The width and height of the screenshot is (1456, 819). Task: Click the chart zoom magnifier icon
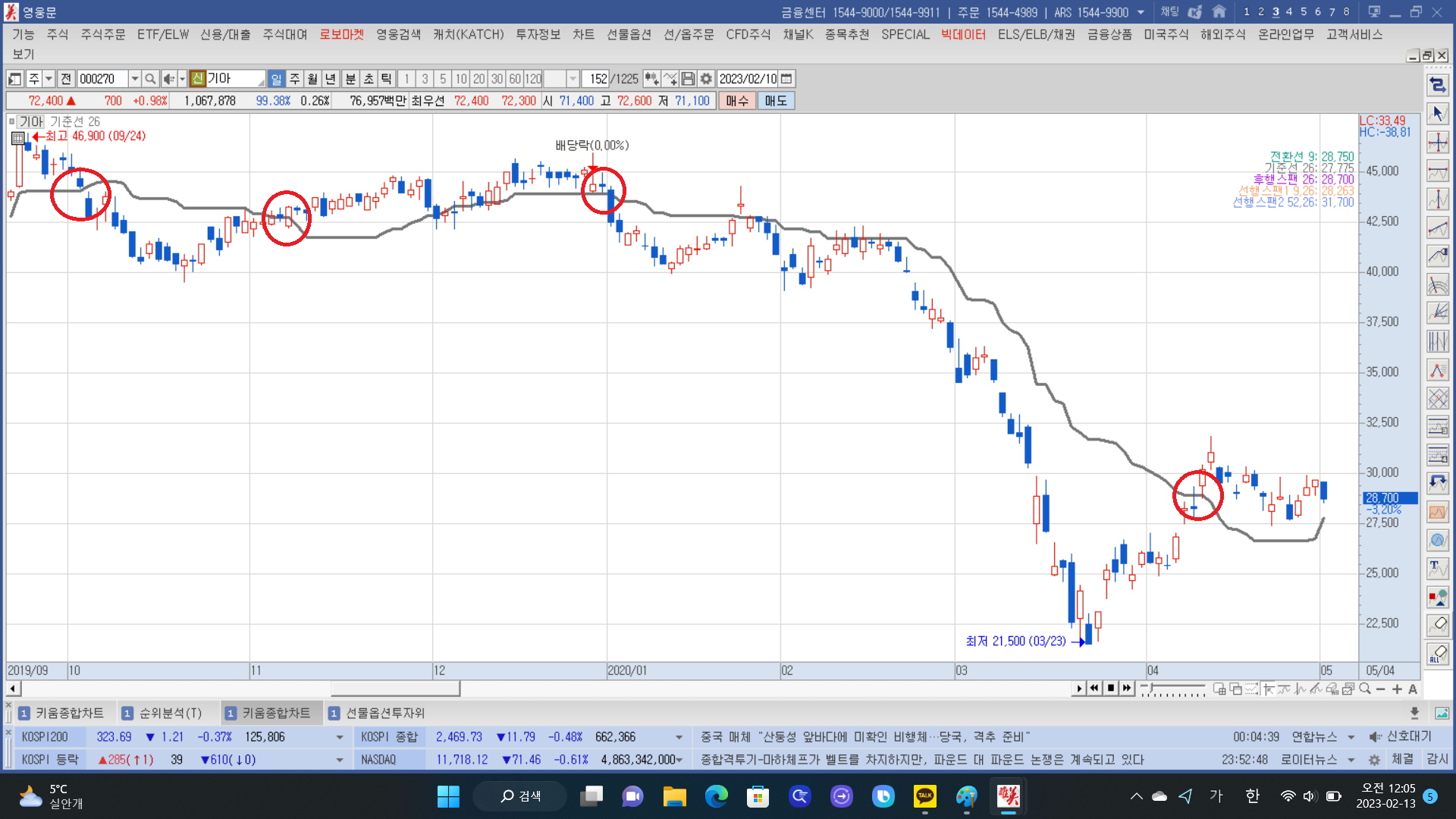tap(1365, 689)
